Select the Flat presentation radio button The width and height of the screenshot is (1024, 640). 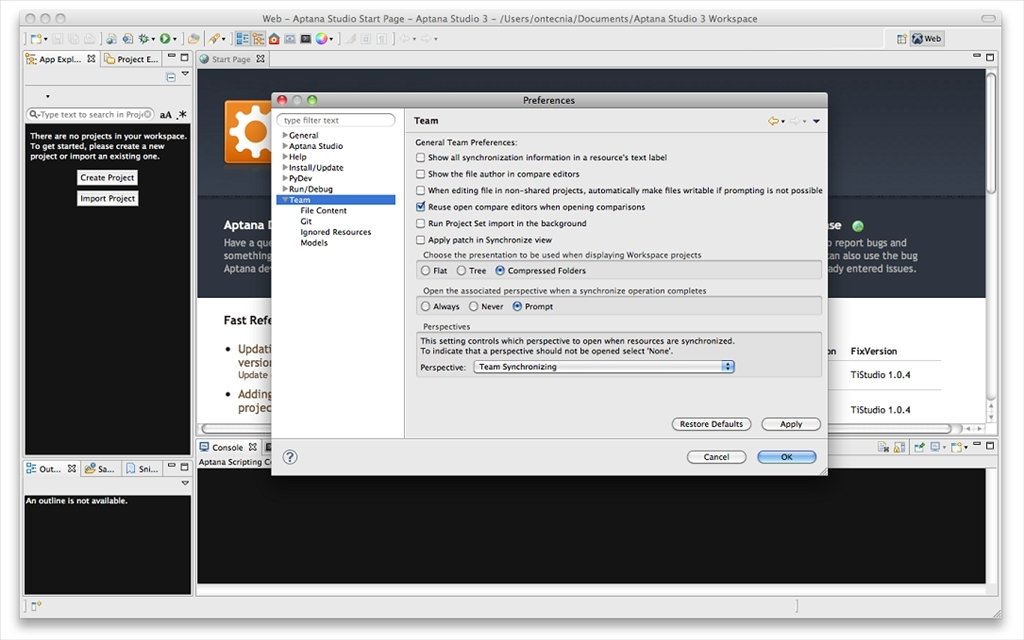(x=426, y=270)
